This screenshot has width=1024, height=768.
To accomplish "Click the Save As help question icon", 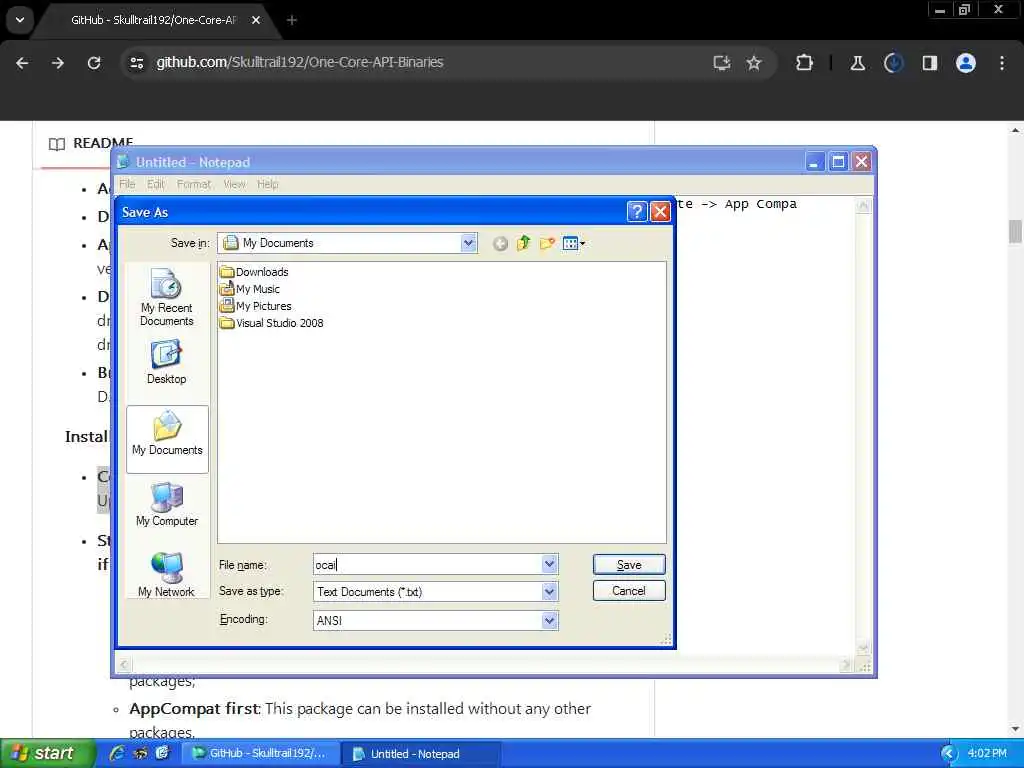I will coord(637,212).
